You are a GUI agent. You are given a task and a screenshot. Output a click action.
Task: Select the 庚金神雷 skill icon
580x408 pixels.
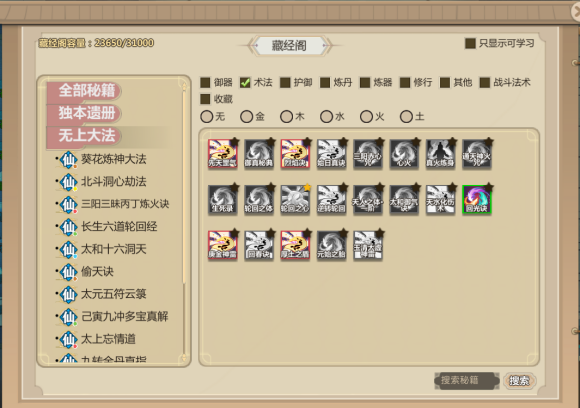[x=223, y=245]
